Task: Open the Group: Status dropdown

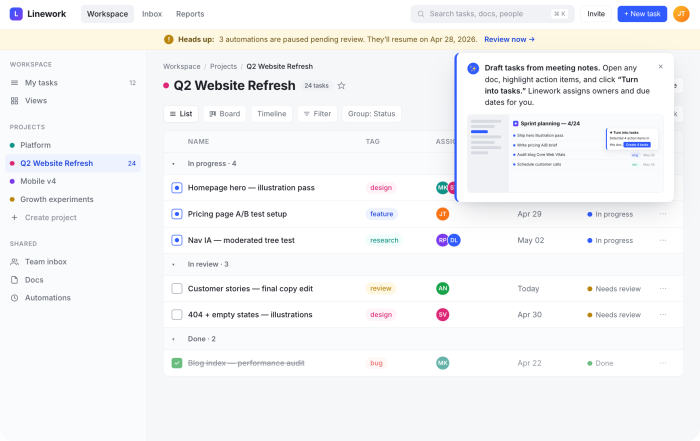Action: [x=371, y=114]
